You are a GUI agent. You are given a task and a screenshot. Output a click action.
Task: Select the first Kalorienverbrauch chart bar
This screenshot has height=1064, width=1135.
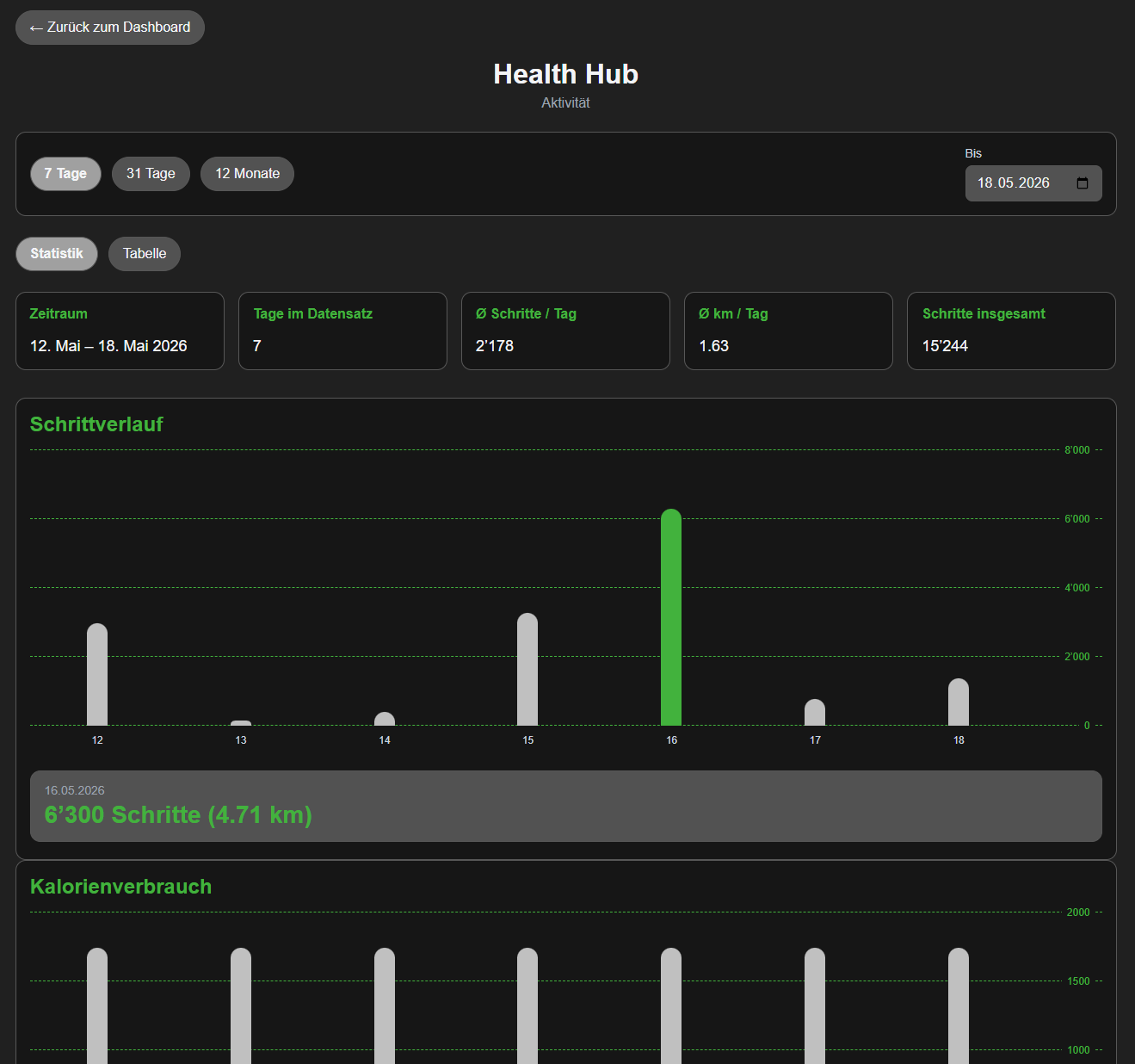(97, 1005)
